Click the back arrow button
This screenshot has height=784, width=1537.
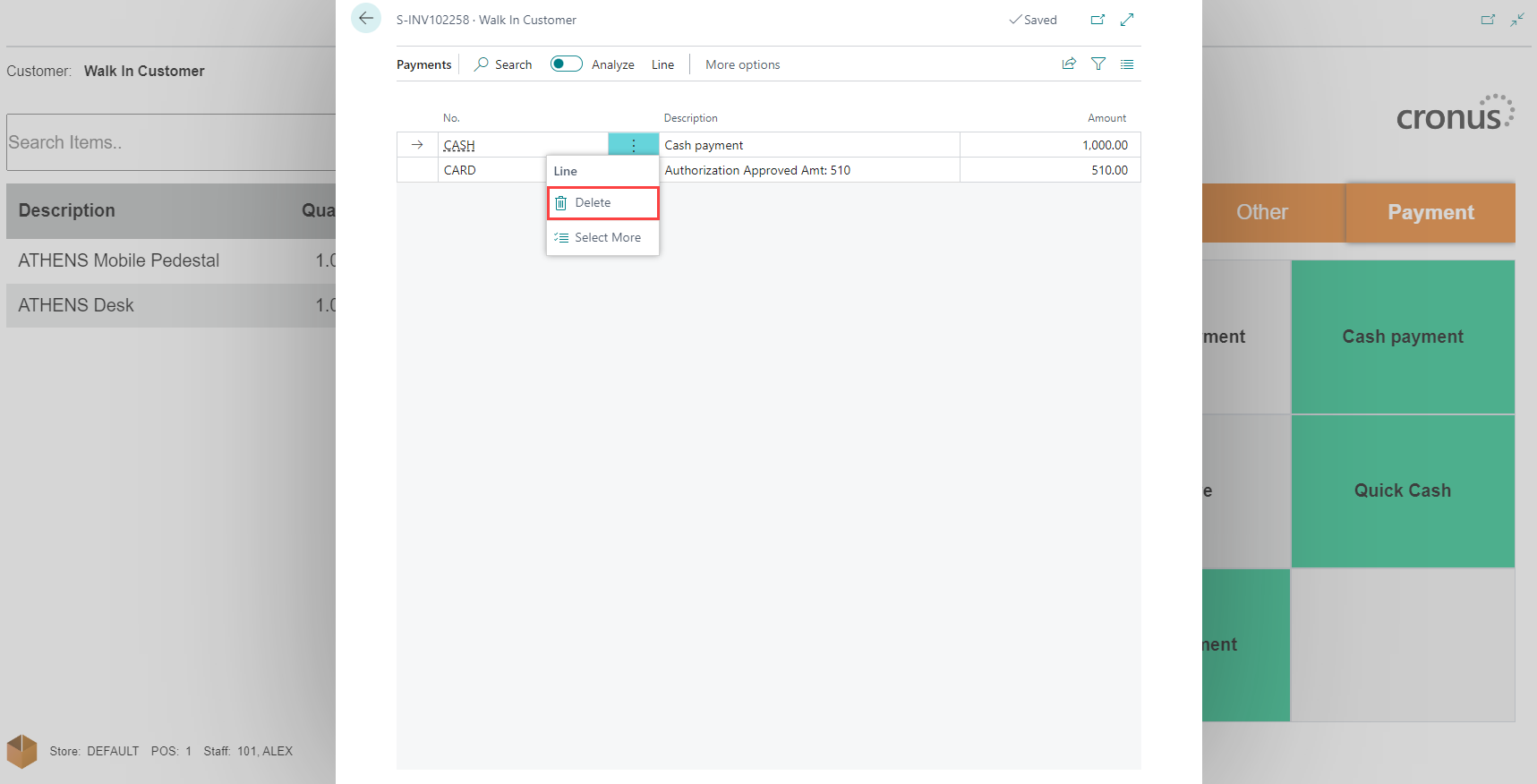[x=366, y=18]
